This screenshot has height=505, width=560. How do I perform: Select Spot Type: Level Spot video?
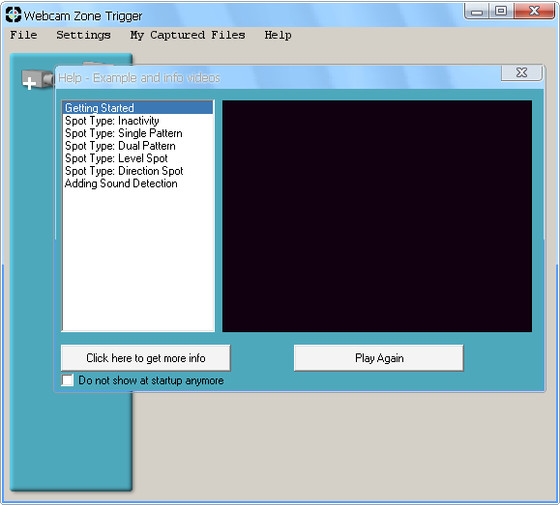(138, 158)
